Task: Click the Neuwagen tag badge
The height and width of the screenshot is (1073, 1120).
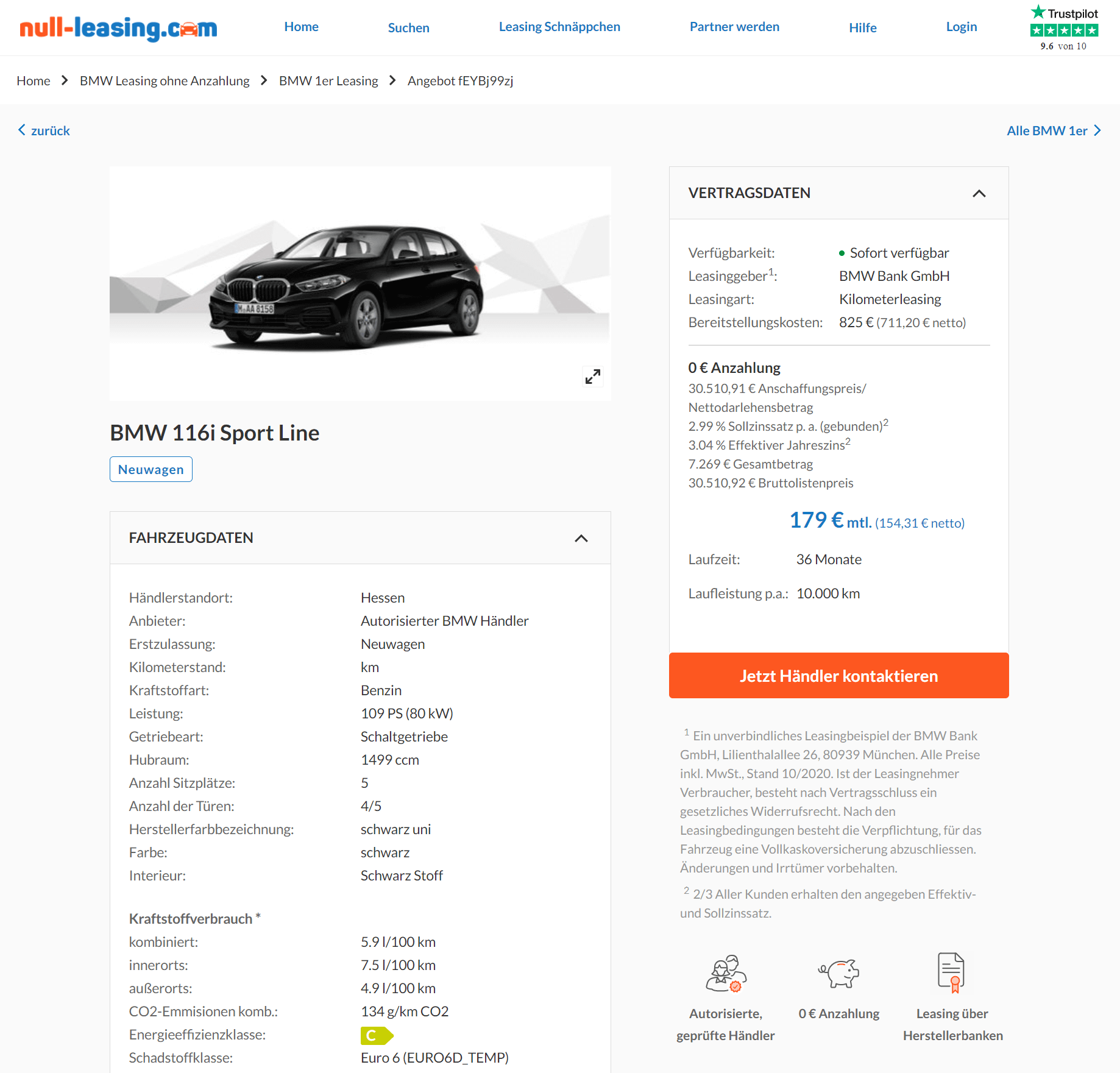Action: pyautogui.click(x=151, y=469)
